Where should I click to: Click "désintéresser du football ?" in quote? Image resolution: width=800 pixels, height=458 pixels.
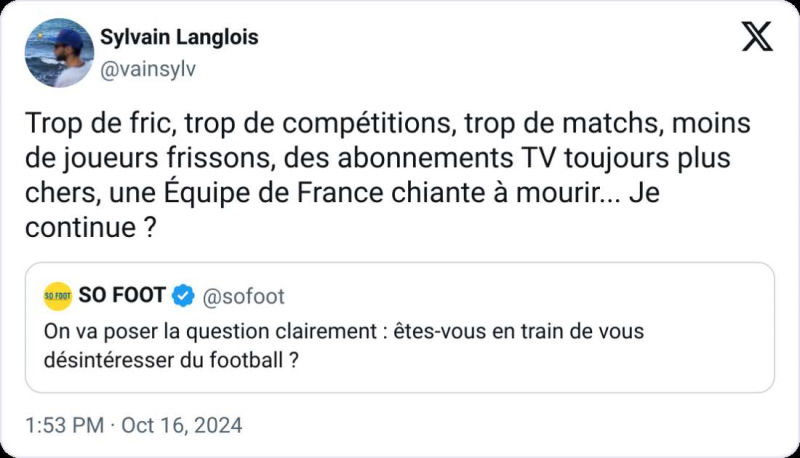171,360
